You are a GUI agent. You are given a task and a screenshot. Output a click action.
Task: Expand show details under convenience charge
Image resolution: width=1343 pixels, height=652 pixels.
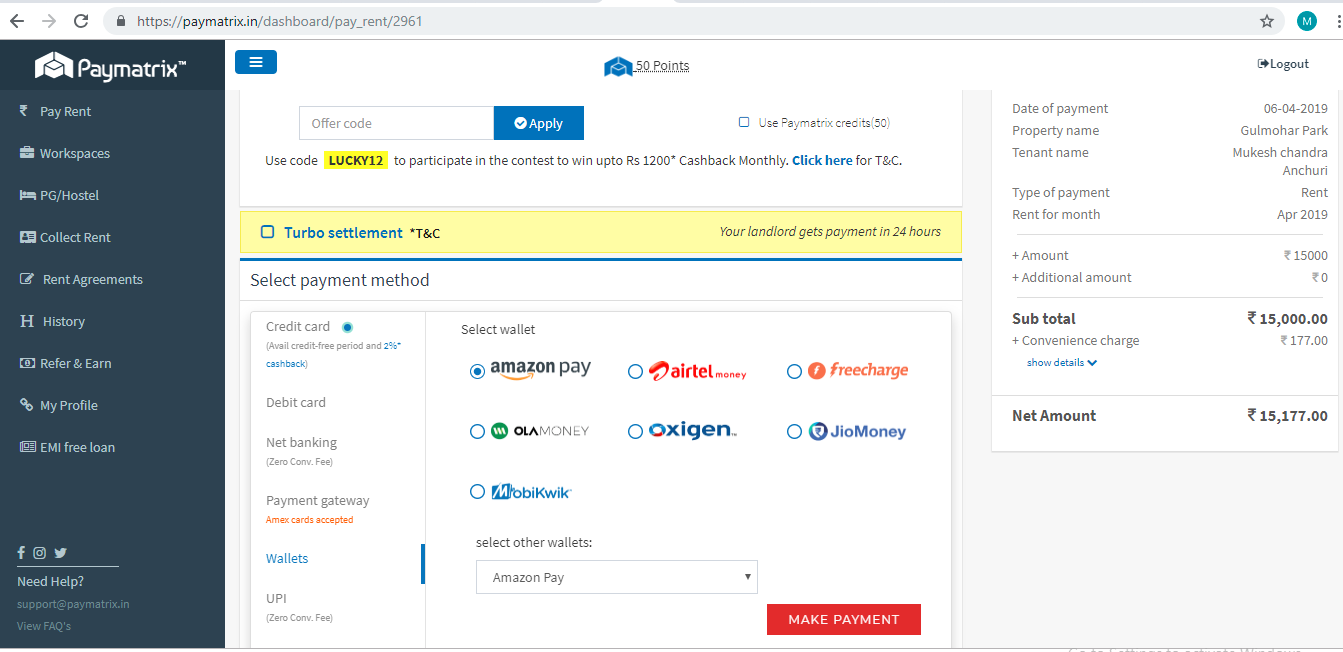click(1062, 362)
